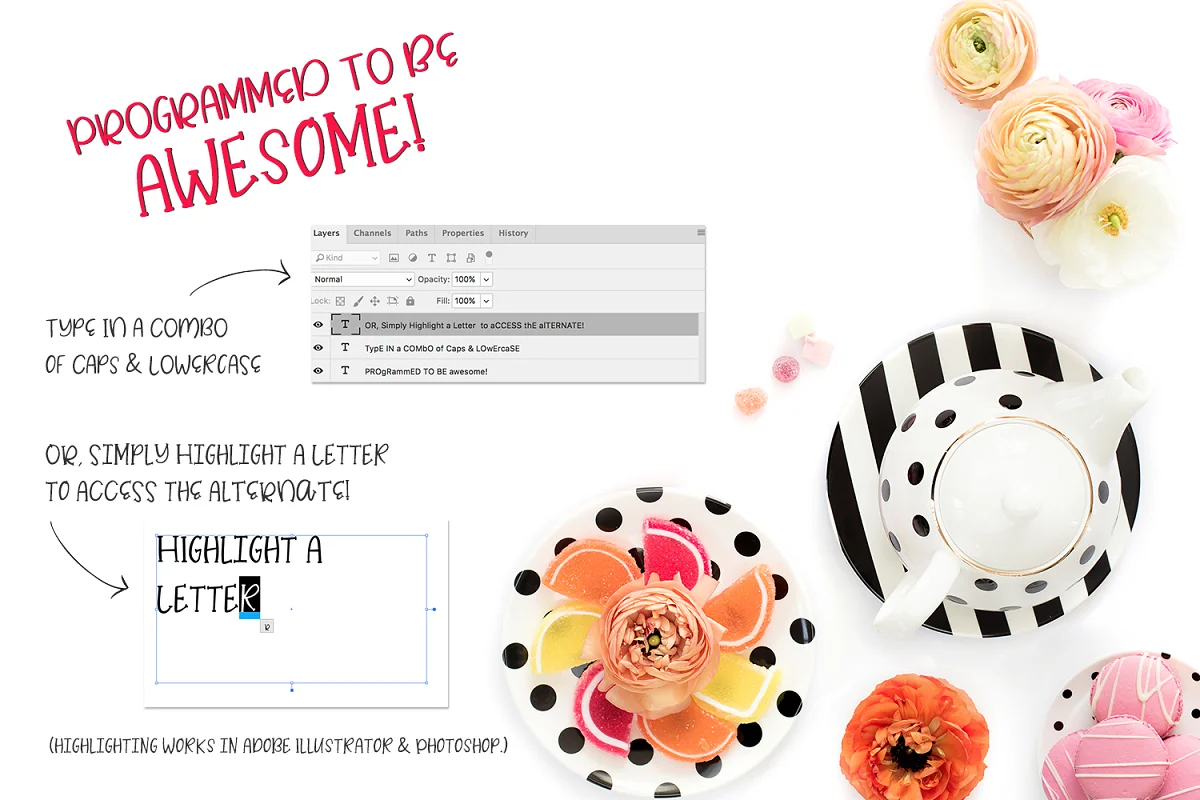Switch to the Channels tab
Screen dimensions: 1200x800
point(372,233)
